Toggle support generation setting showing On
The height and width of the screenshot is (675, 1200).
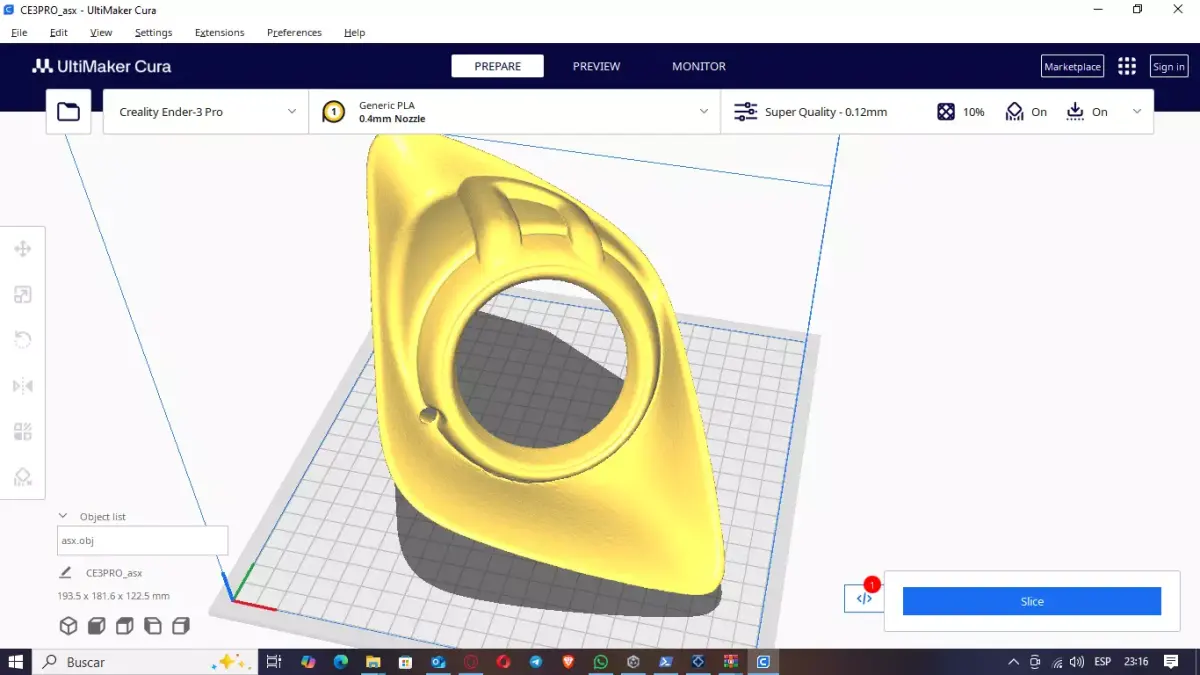[1025, 112]
